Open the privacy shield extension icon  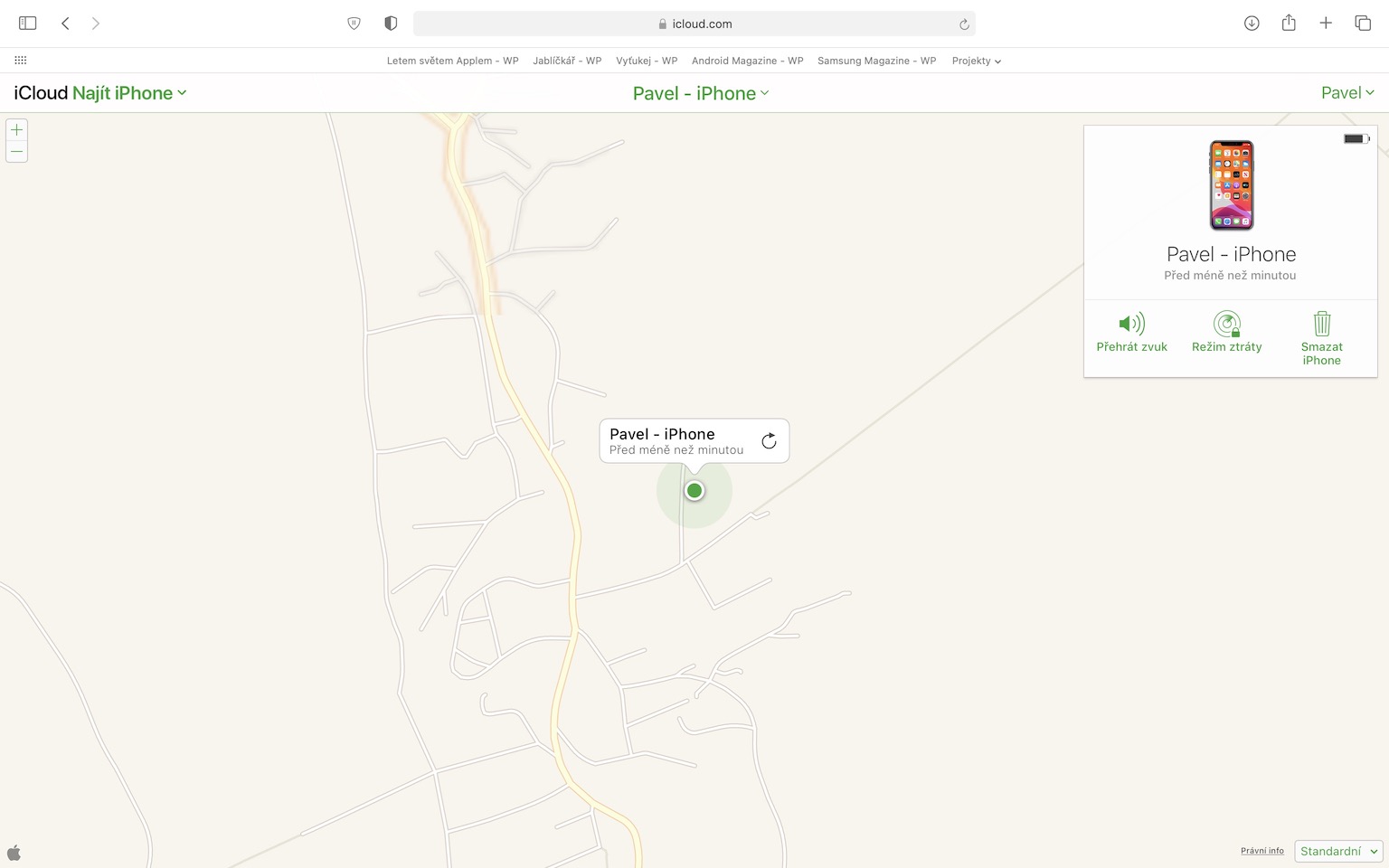(x=354, y=24)
